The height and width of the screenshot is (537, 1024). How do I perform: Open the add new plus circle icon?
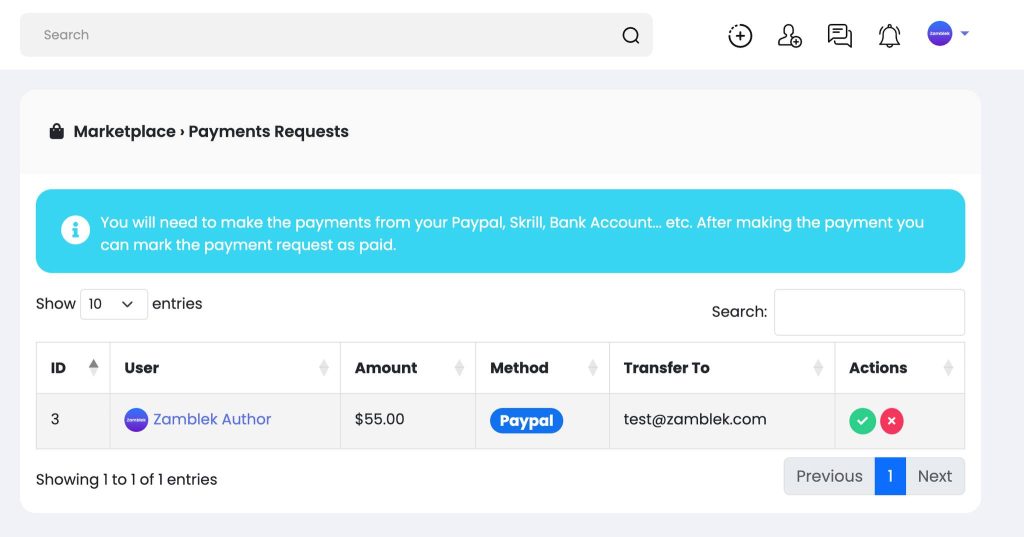tap(740, 35)
